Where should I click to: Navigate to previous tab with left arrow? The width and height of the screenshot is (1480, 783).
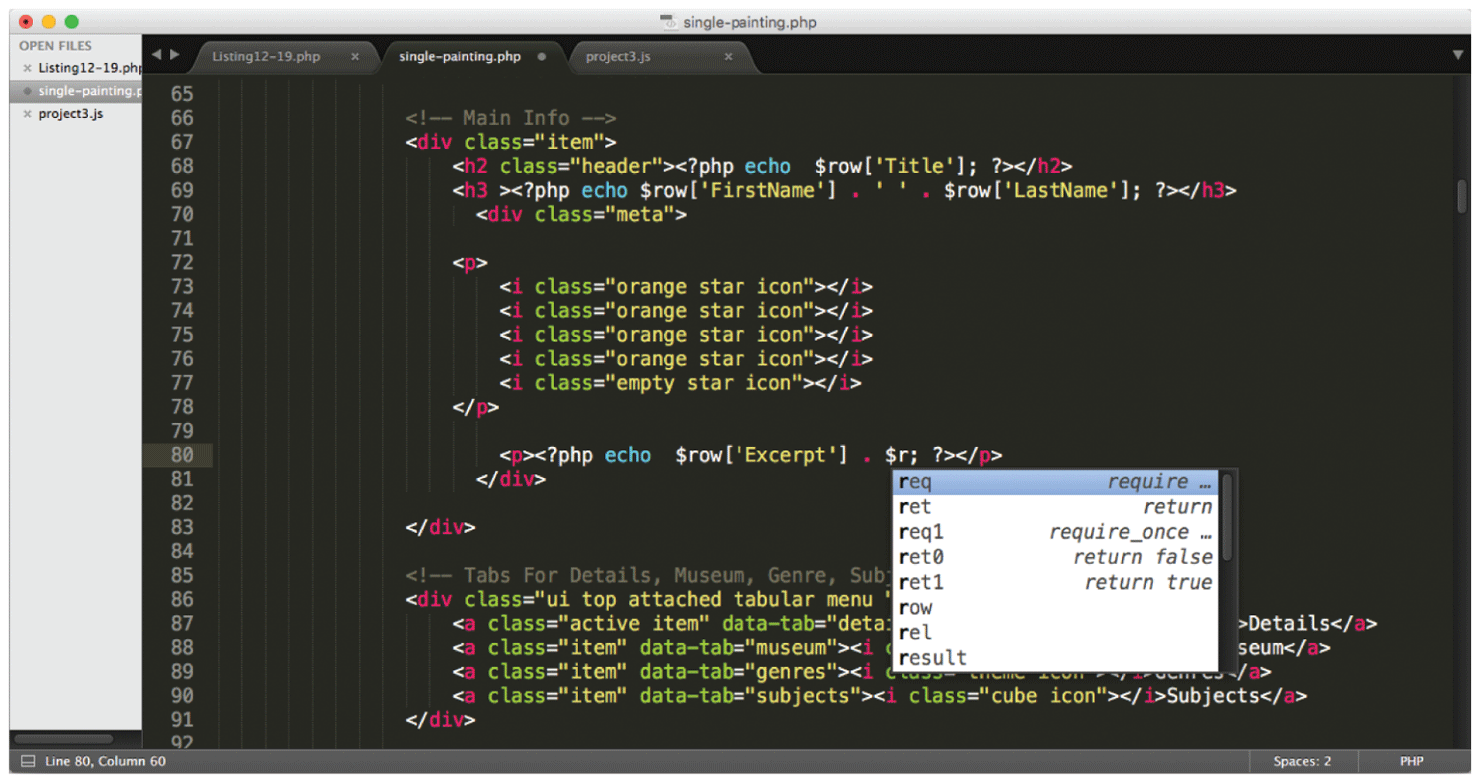156,55
